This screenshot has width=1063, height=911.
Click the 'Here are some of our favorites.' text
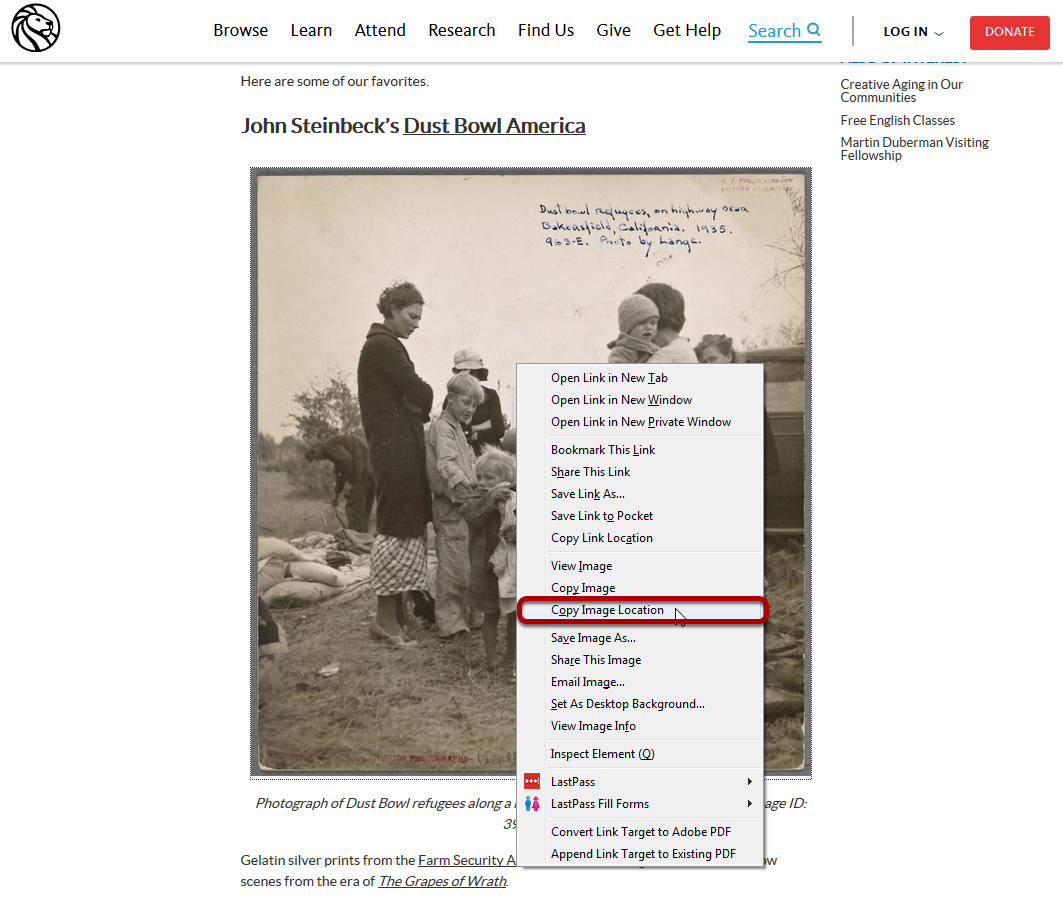(334, 81)
